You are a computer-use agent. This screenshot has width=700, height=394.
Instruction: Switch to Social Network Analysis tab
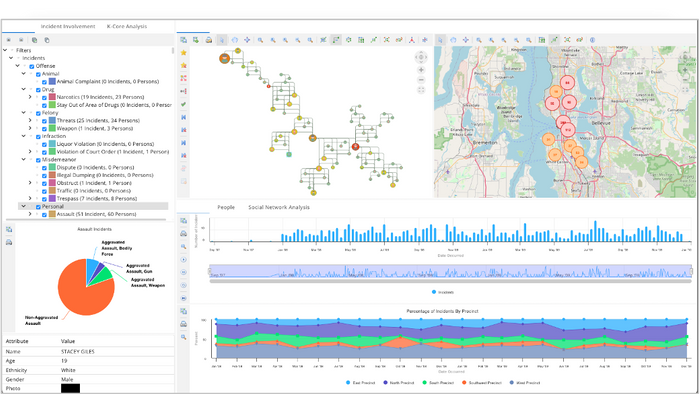(279, 207)
